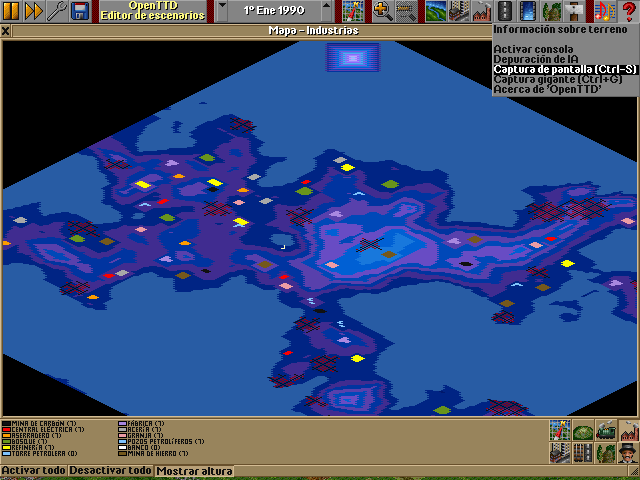The width and height of the screenshot is (640, 480).
Task: Click the brown Mina de Hierro swatch
Action: [x=122, y=453]
